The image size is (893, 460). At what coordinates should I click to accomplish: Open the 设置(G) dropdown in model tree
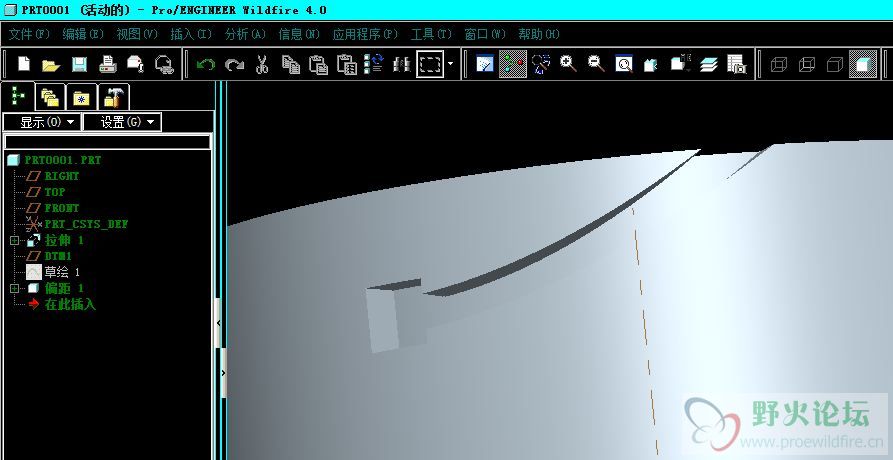tap(122, 122)
